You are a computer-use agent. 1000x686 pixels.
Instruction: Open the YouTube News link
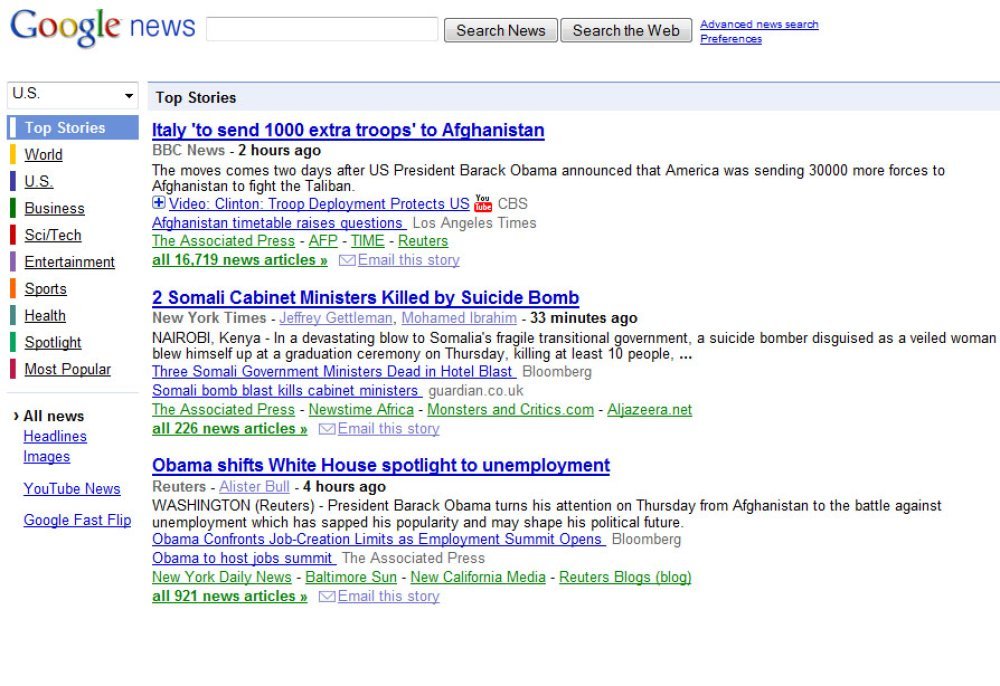(72, 489)
